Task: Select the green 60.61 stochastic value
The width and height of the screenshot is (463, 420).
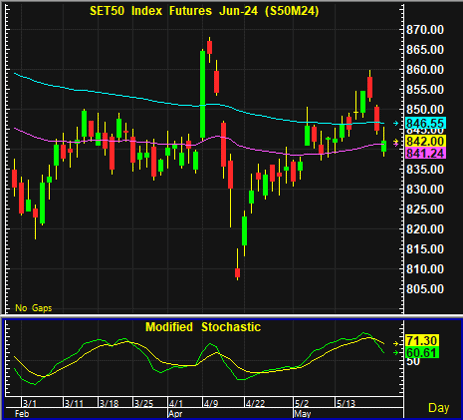Action: [421, 353]
